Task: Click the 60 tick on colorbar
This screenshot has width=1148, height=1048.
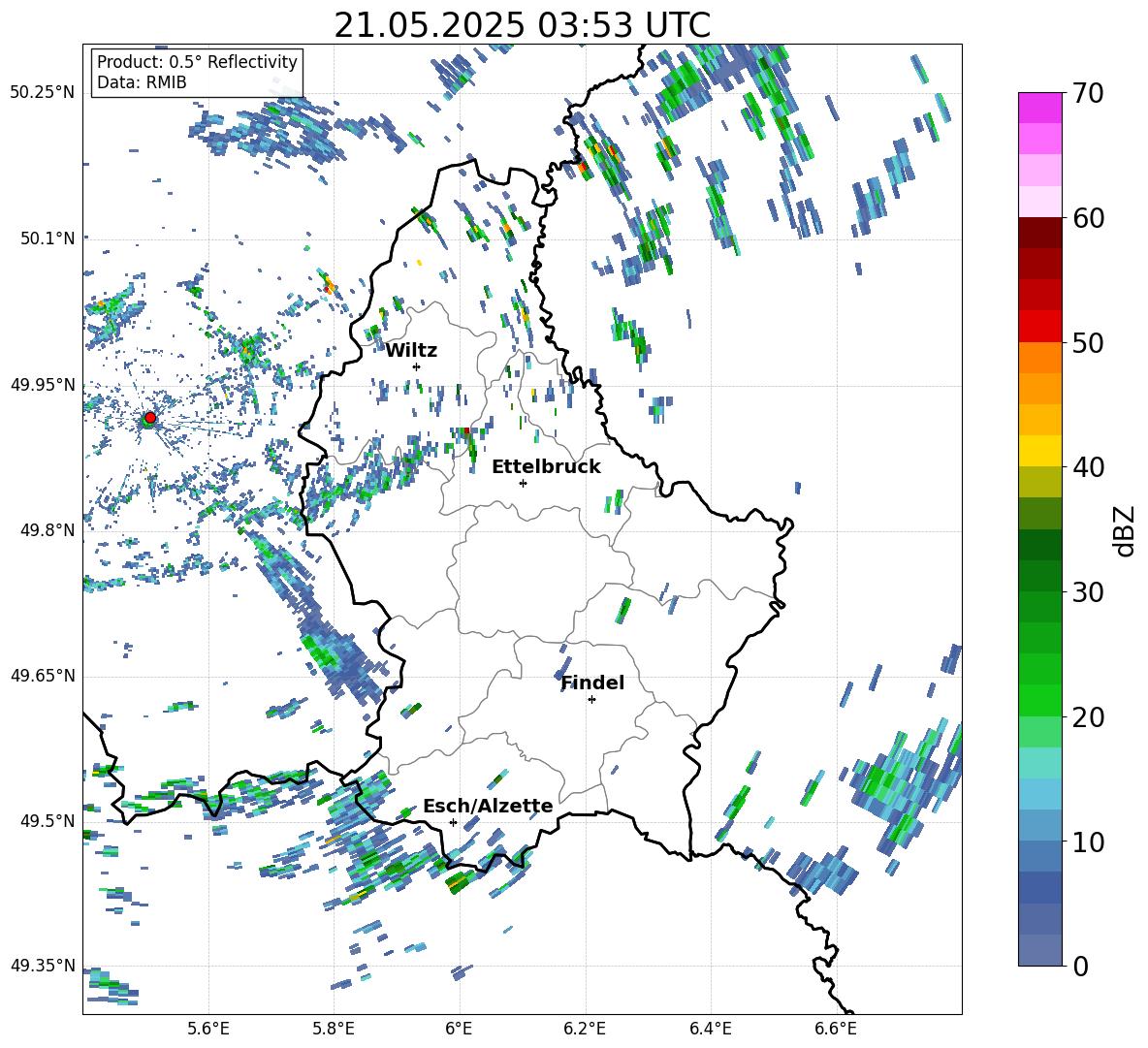Action: (x=1088, y=218)
